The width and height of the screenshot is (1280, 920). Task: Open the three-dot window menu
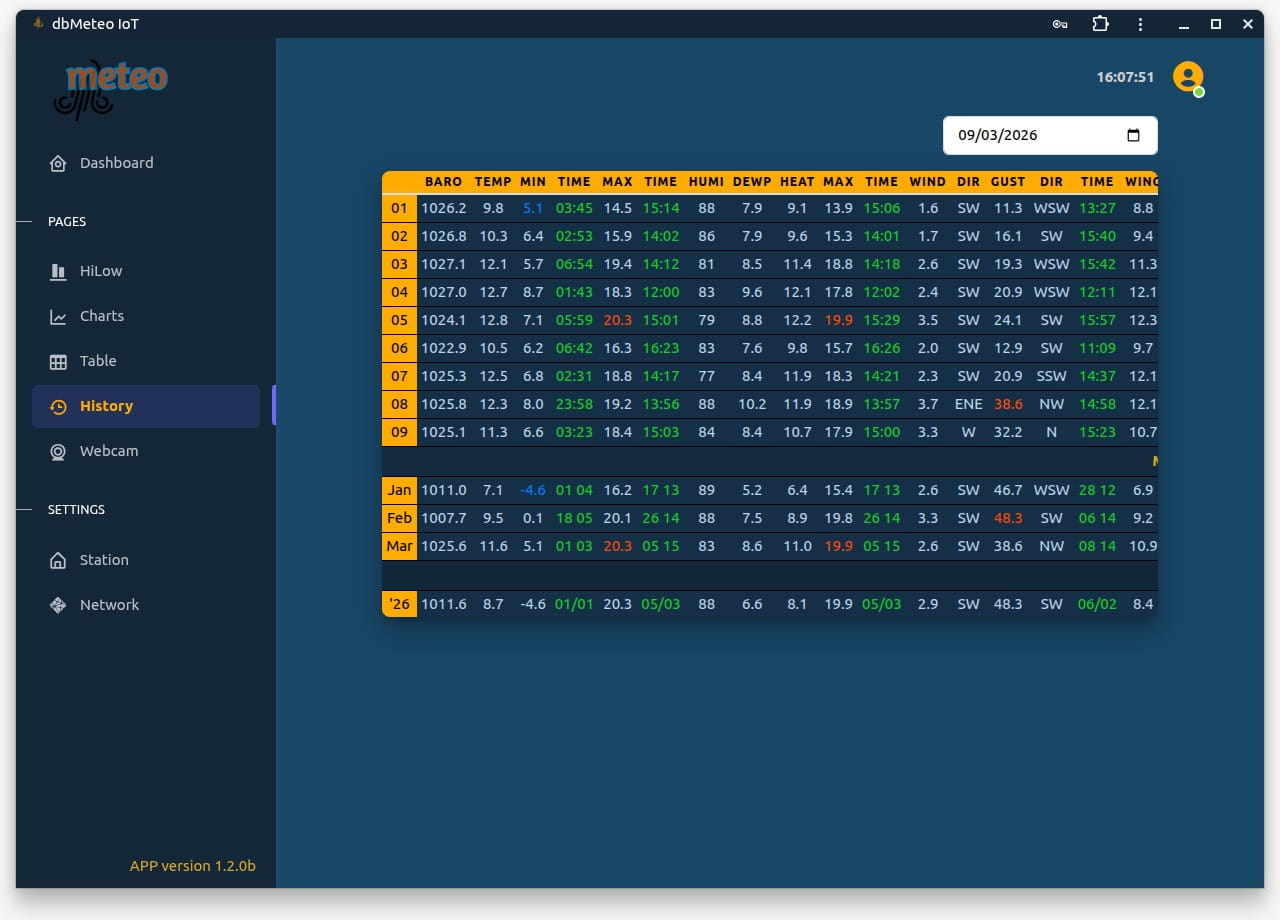1140,24
